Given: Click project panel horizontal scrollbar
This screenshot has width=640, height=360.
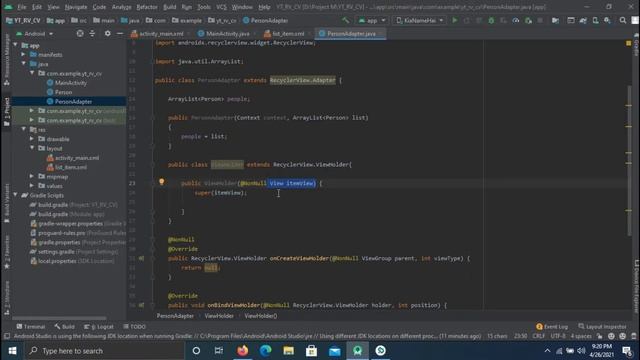Looking at the screenshot, I should pos(60,318).
